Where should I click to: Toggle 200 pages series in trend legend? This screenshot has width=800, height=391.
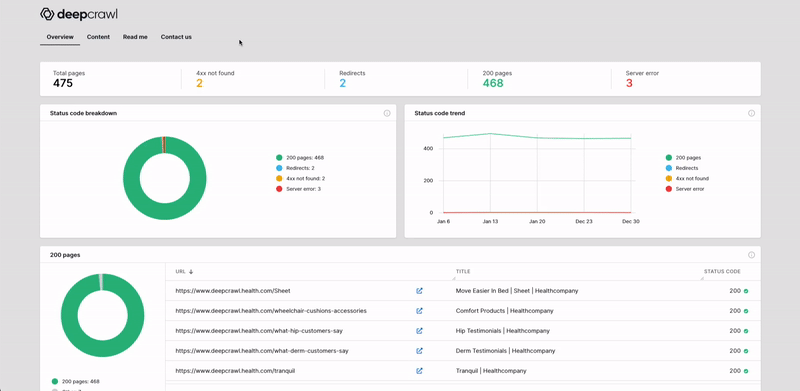pos(683,158)
